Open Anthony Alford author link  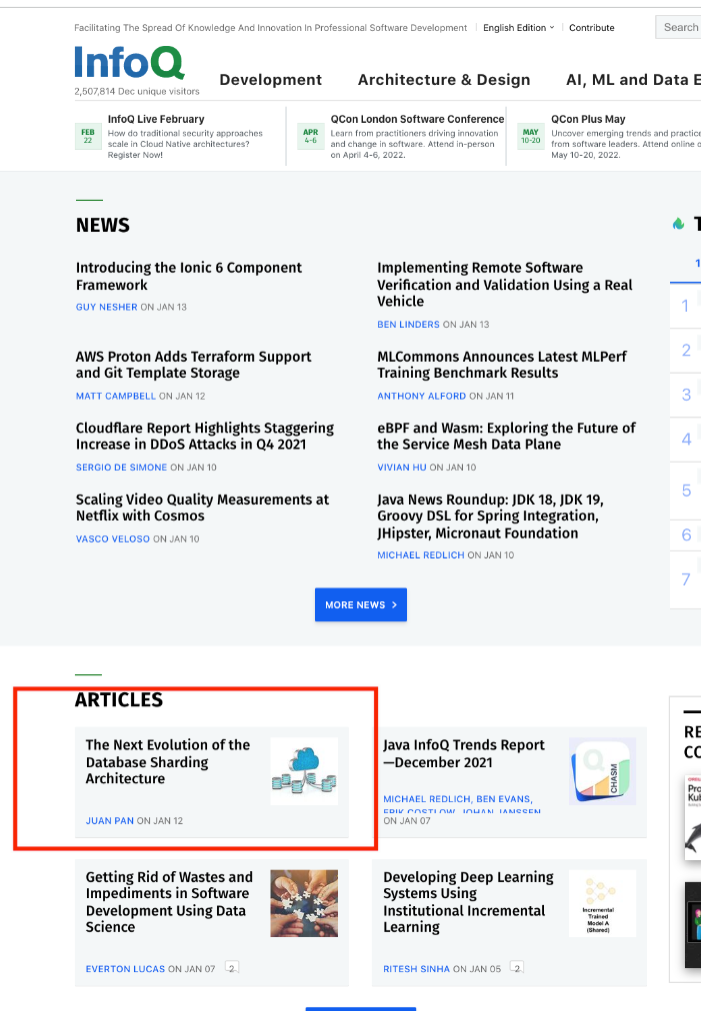click(422, 396)
